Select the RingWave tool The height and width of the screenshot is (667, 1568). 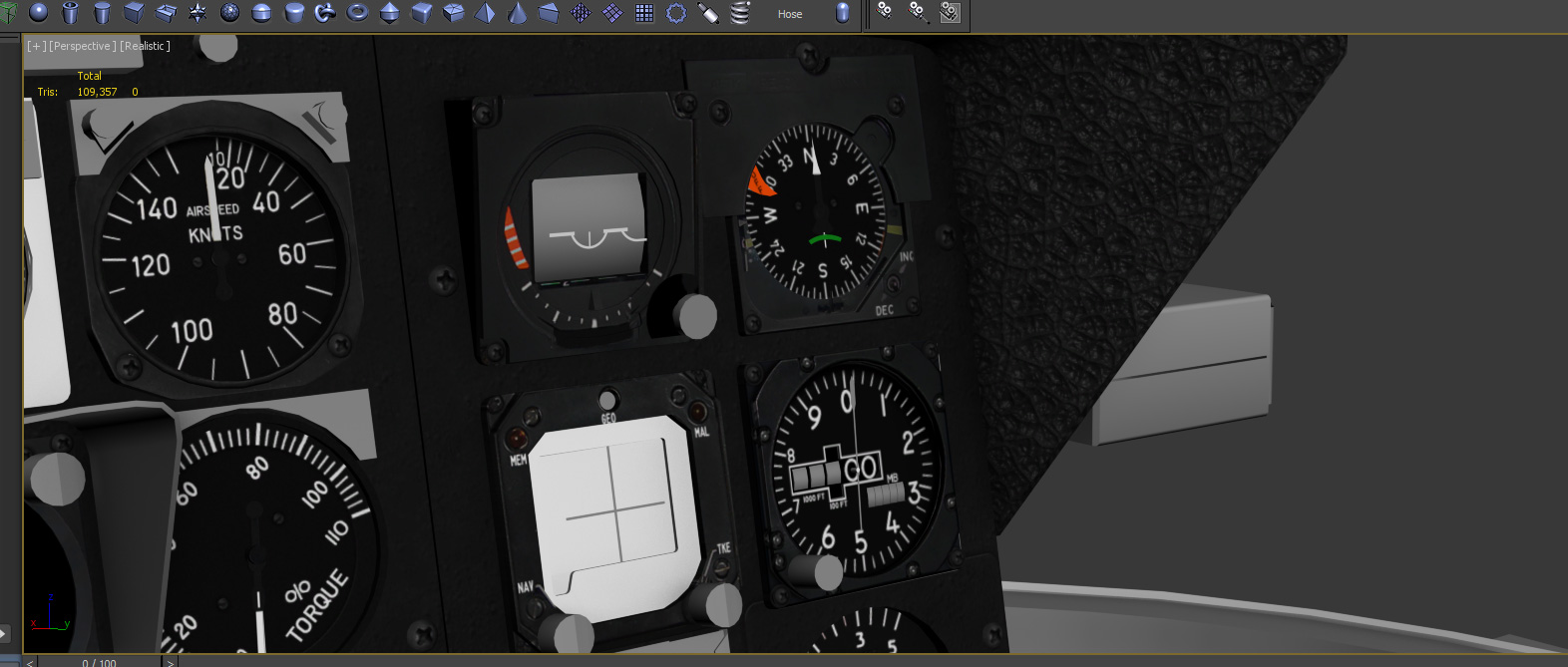(x=676, y=13)
